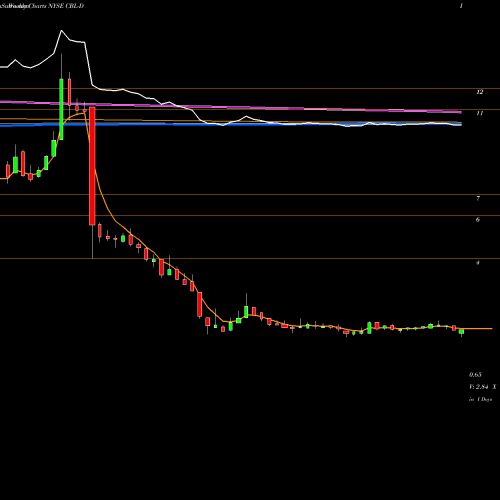This screenshot has width=500, height=500.
Task: Click the last green candle at chart end
Action: tap(461, 332)
